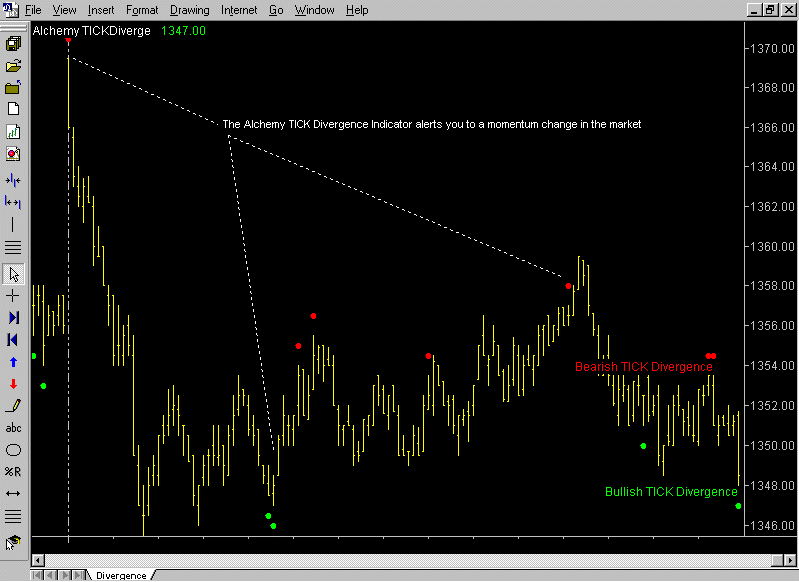
Task: Select the vertical line drawing tool
Action: click(13, 225)
